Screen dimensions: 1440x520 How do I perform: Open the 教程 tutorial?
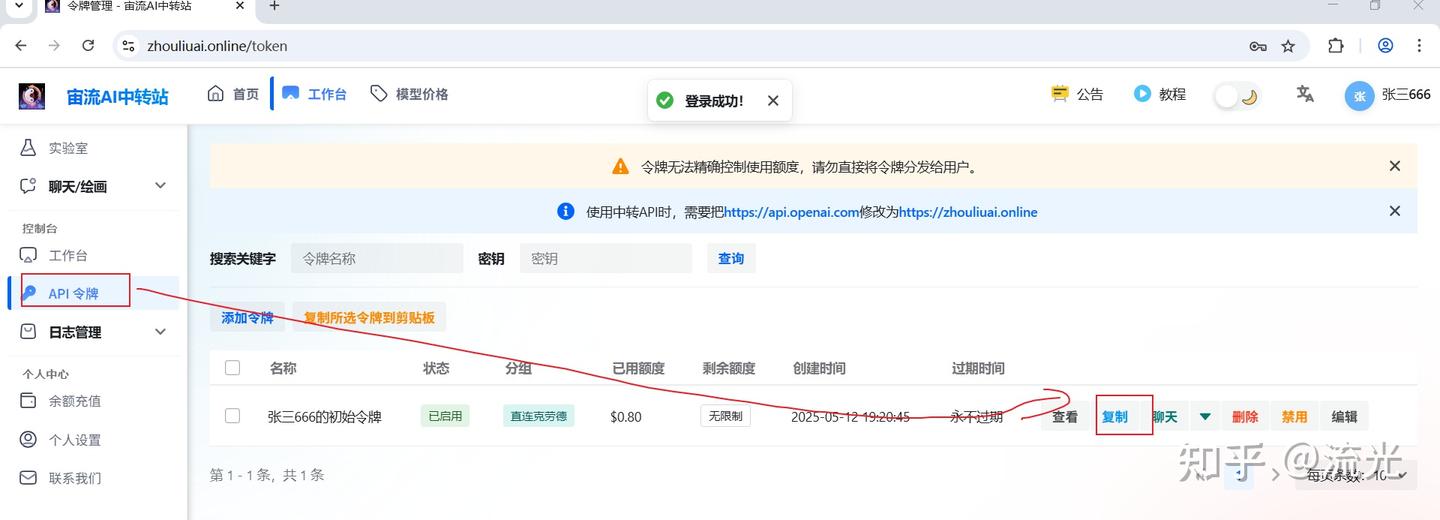click(x=1160, y=94)
